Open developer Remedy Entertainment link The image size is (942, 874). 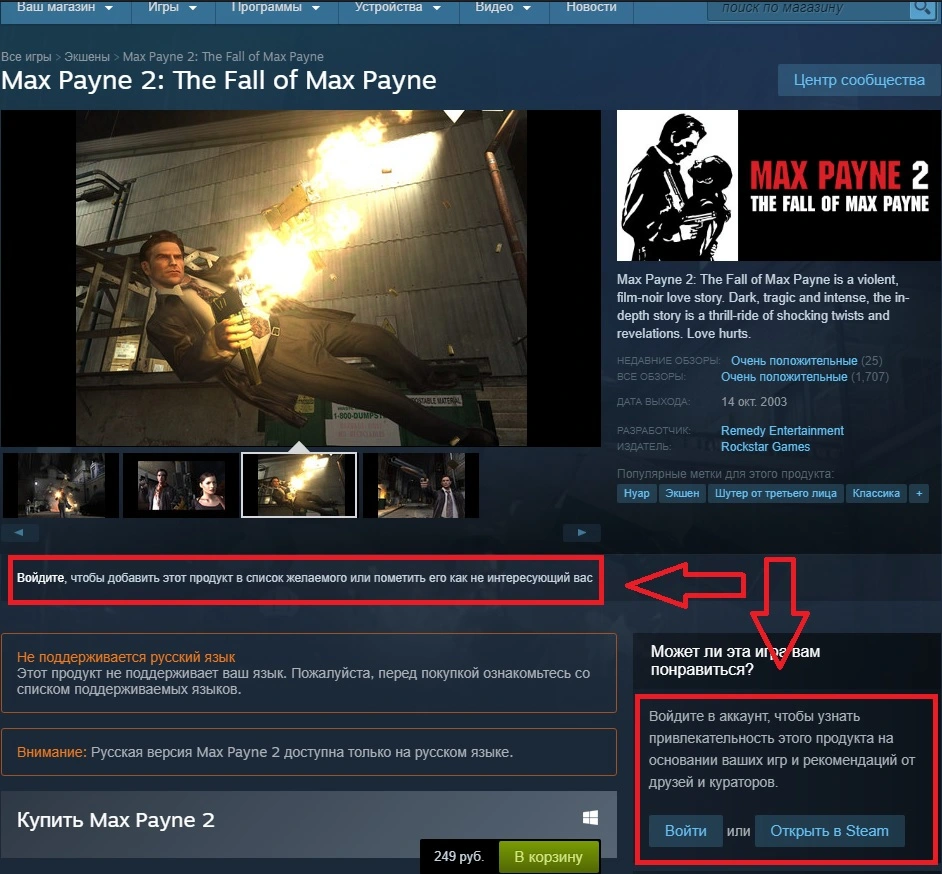click(x=782, y=431)
